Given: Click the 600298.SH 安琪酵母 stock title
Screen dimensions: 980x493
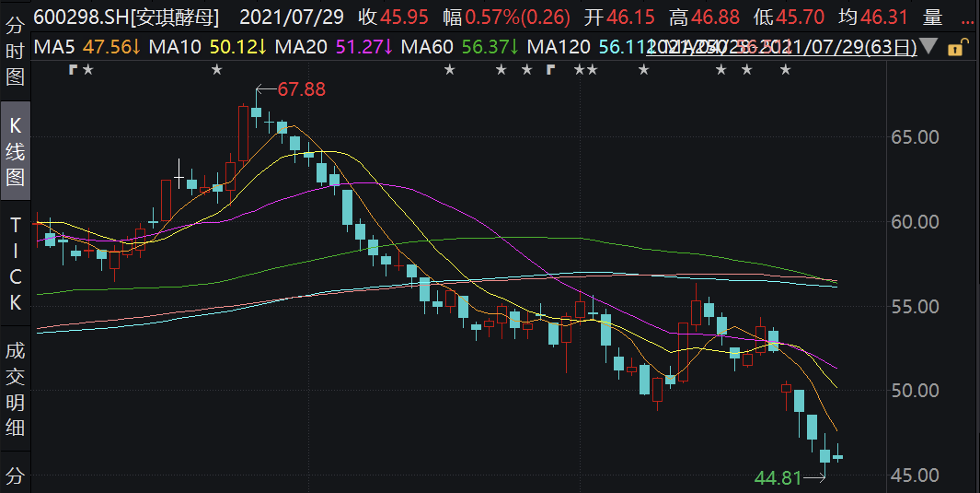Looking at the screenshot, I should point(127,17).
